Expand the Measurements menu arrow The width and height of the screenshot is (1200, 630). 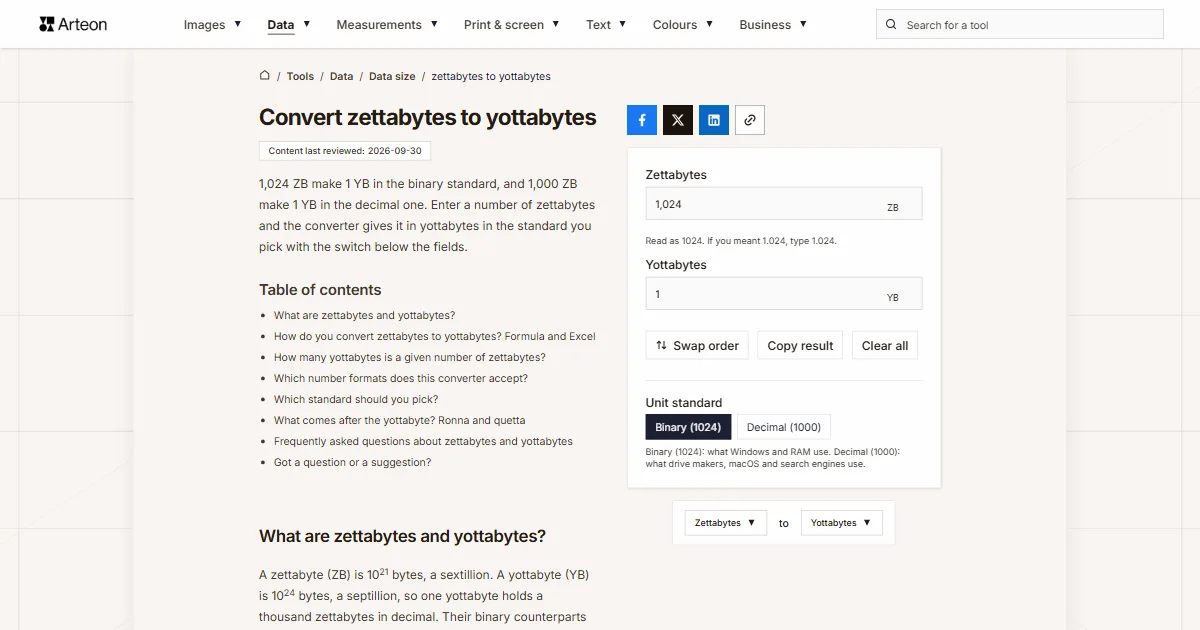point(434,24)
